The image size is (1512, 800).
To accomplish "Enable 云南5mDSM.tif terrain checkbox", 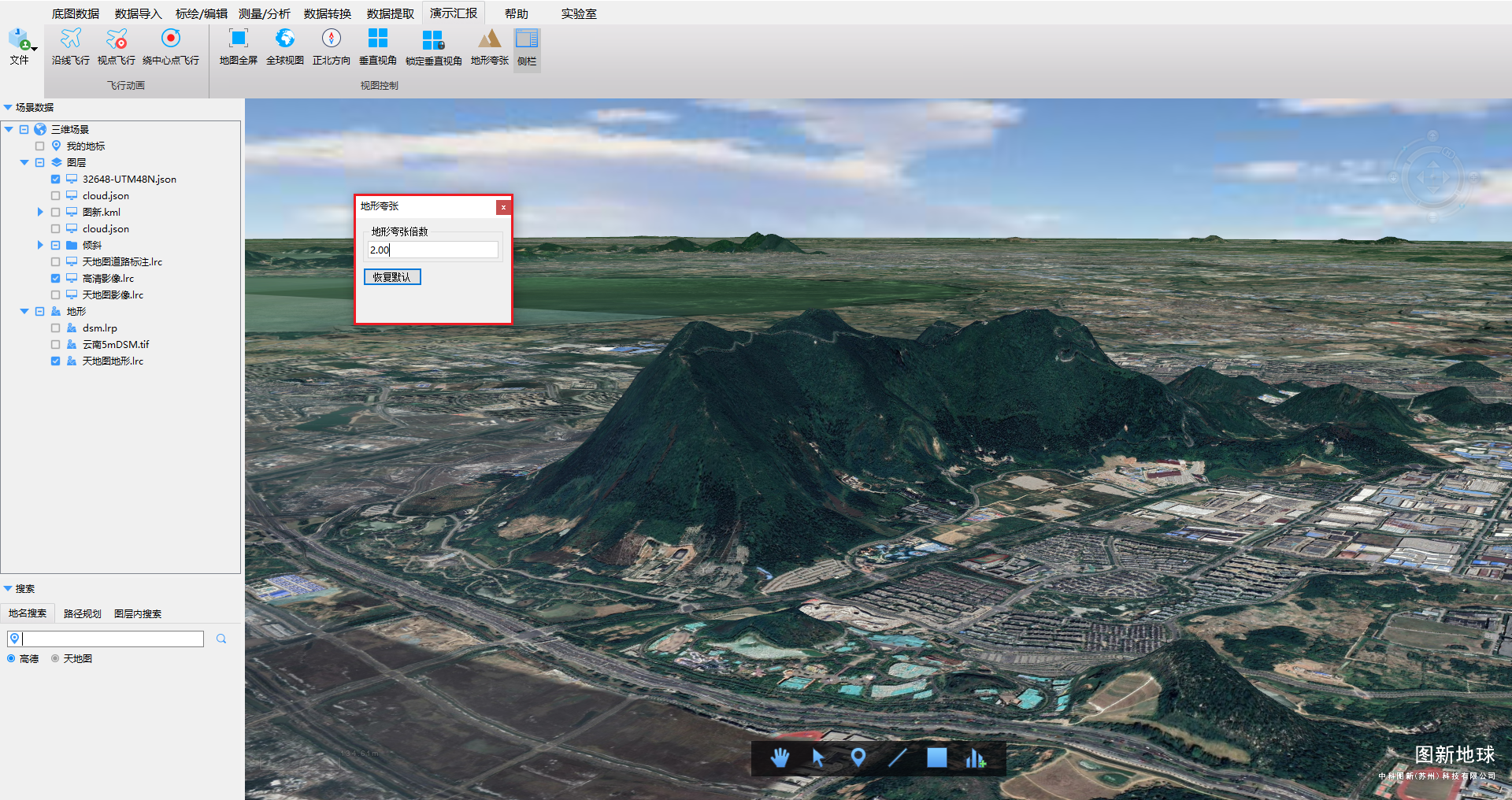I will pyautogui.click(x=55, y=344).
